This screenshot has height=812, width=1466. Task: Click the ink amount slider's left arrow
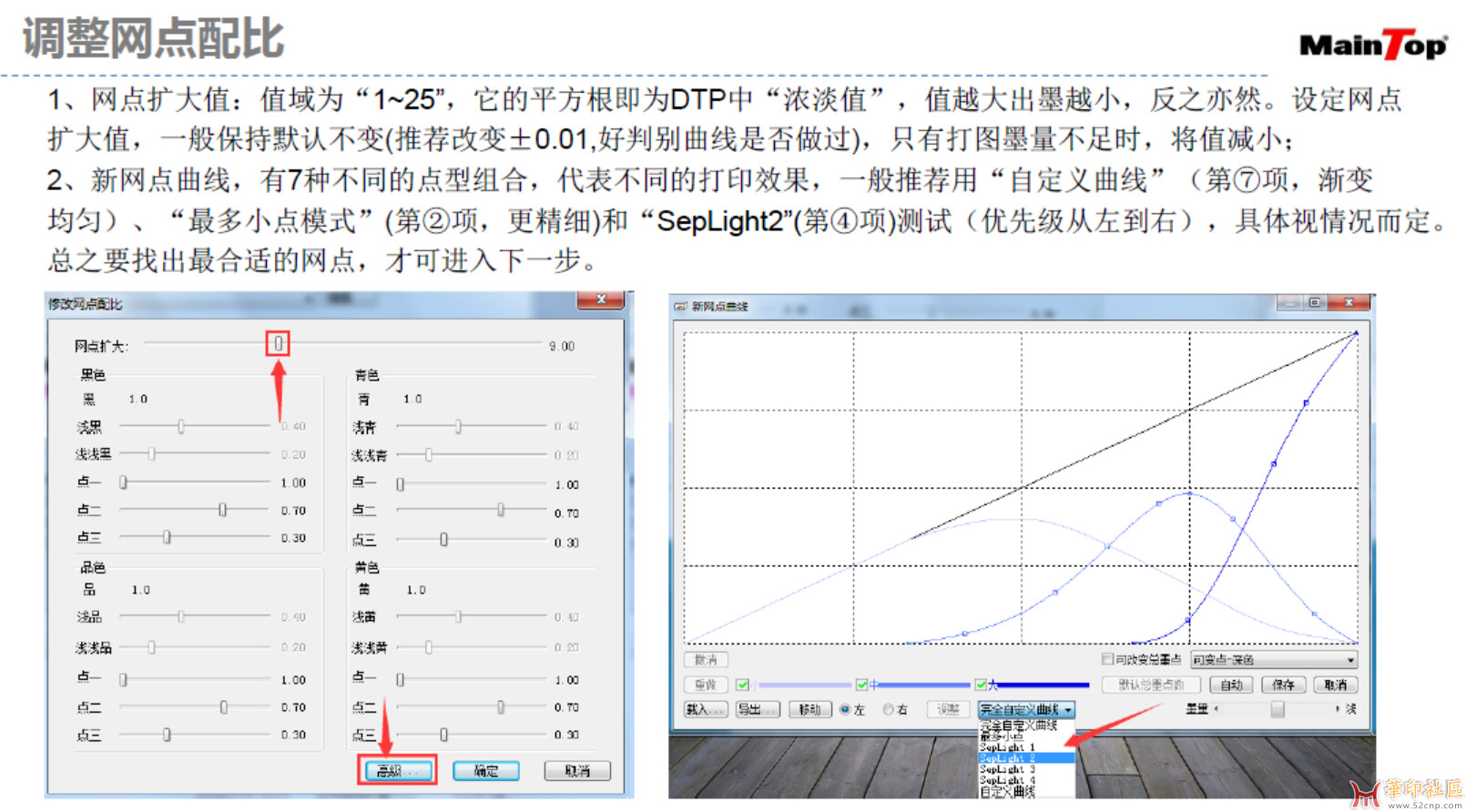pyautogui.click(x=1217, y=709)
